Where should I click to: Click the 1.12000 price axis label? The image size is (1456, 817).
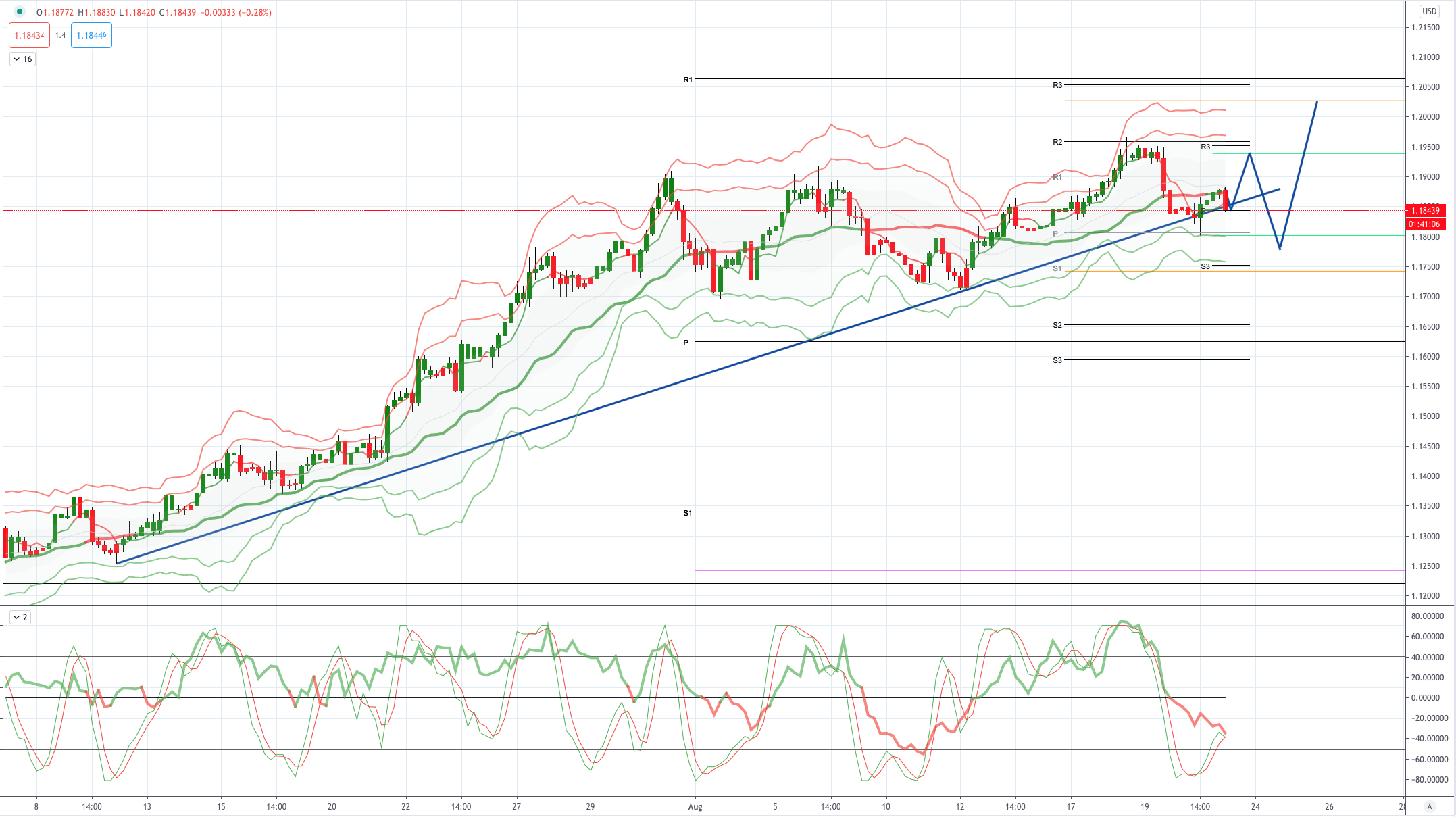pyautogui.click(x=1425, y=596)
